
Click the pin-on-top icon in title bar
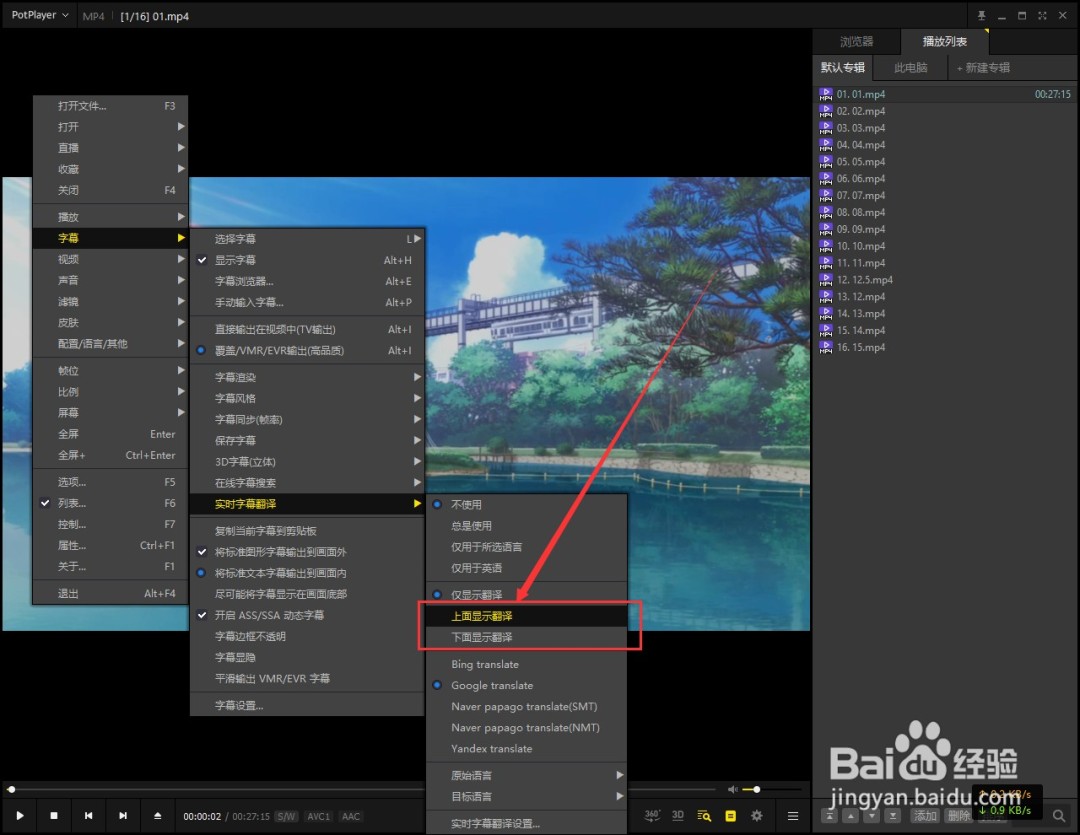tap(982, 15)
